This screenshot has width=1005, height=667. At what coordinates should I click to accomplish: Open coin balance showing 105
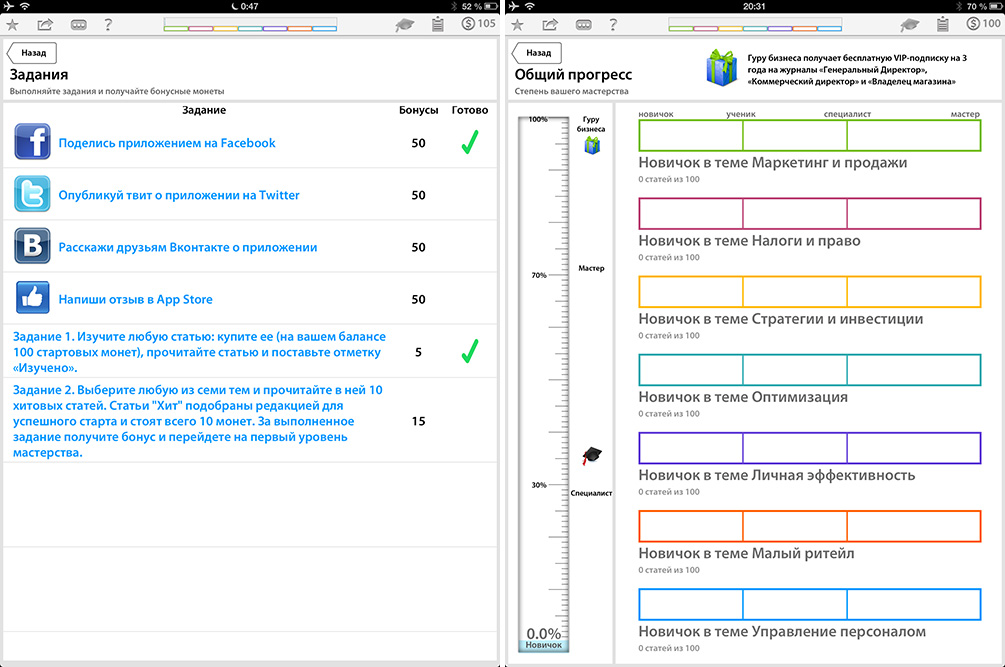[477, 24]
